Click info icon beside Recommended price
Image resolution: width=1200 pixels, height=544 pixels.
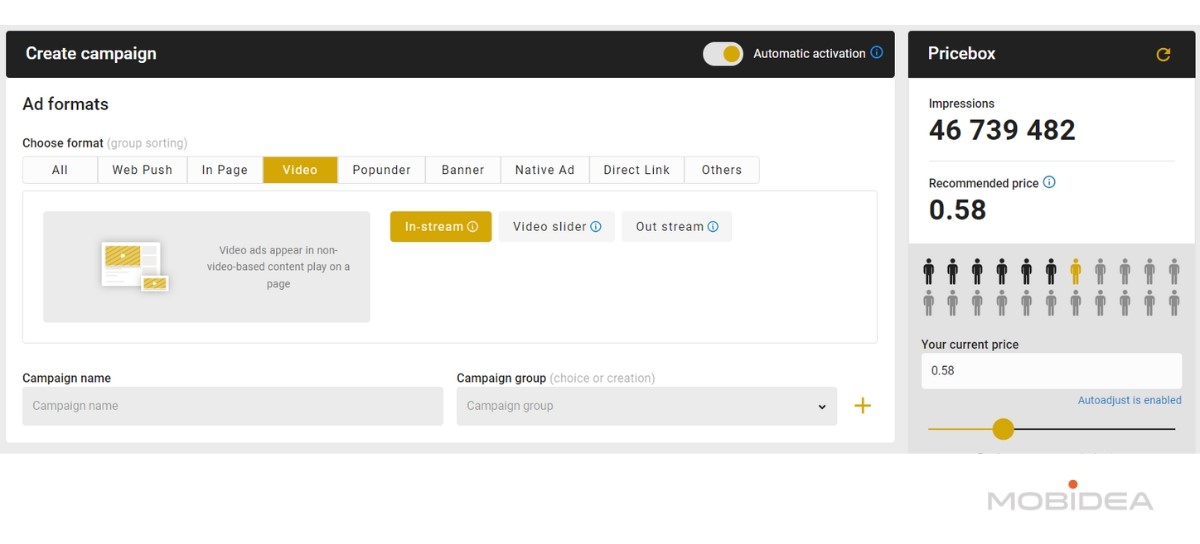pyautogui.click(x=1049, y=183)
